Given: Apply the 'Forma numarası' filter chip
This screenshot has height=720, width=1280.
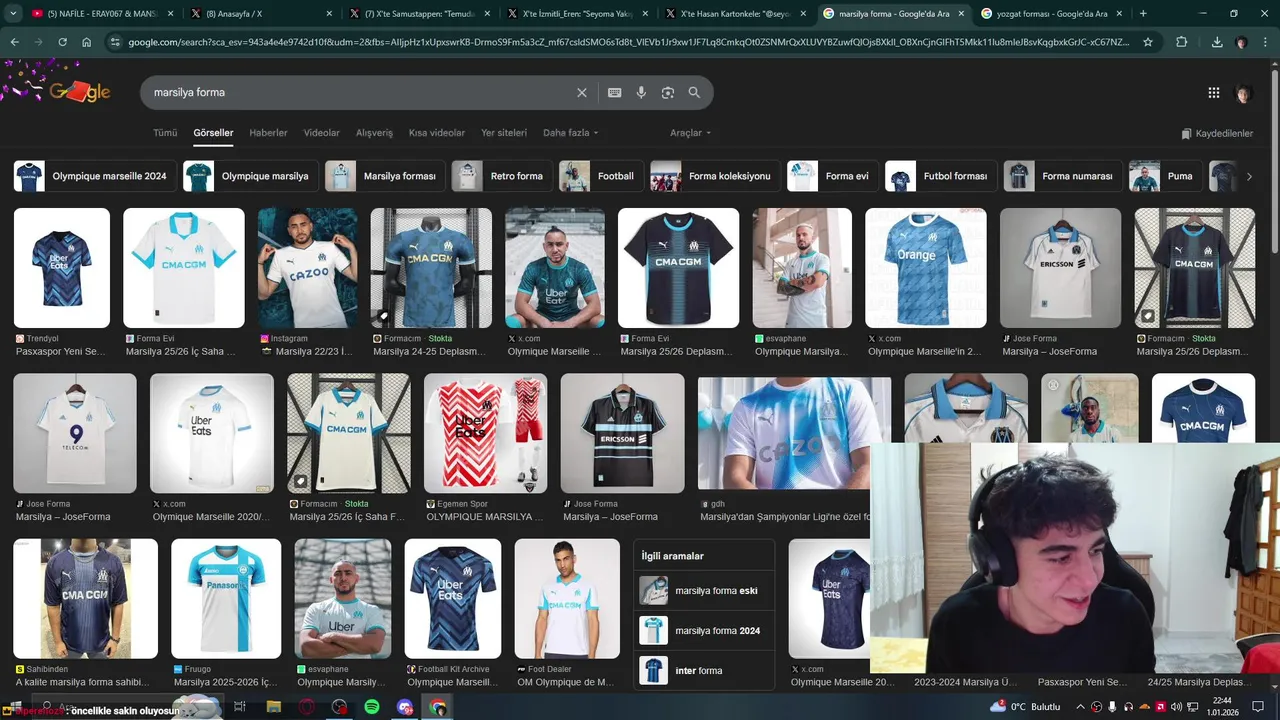Looking at the screenshot, I should click(1062, 176).
